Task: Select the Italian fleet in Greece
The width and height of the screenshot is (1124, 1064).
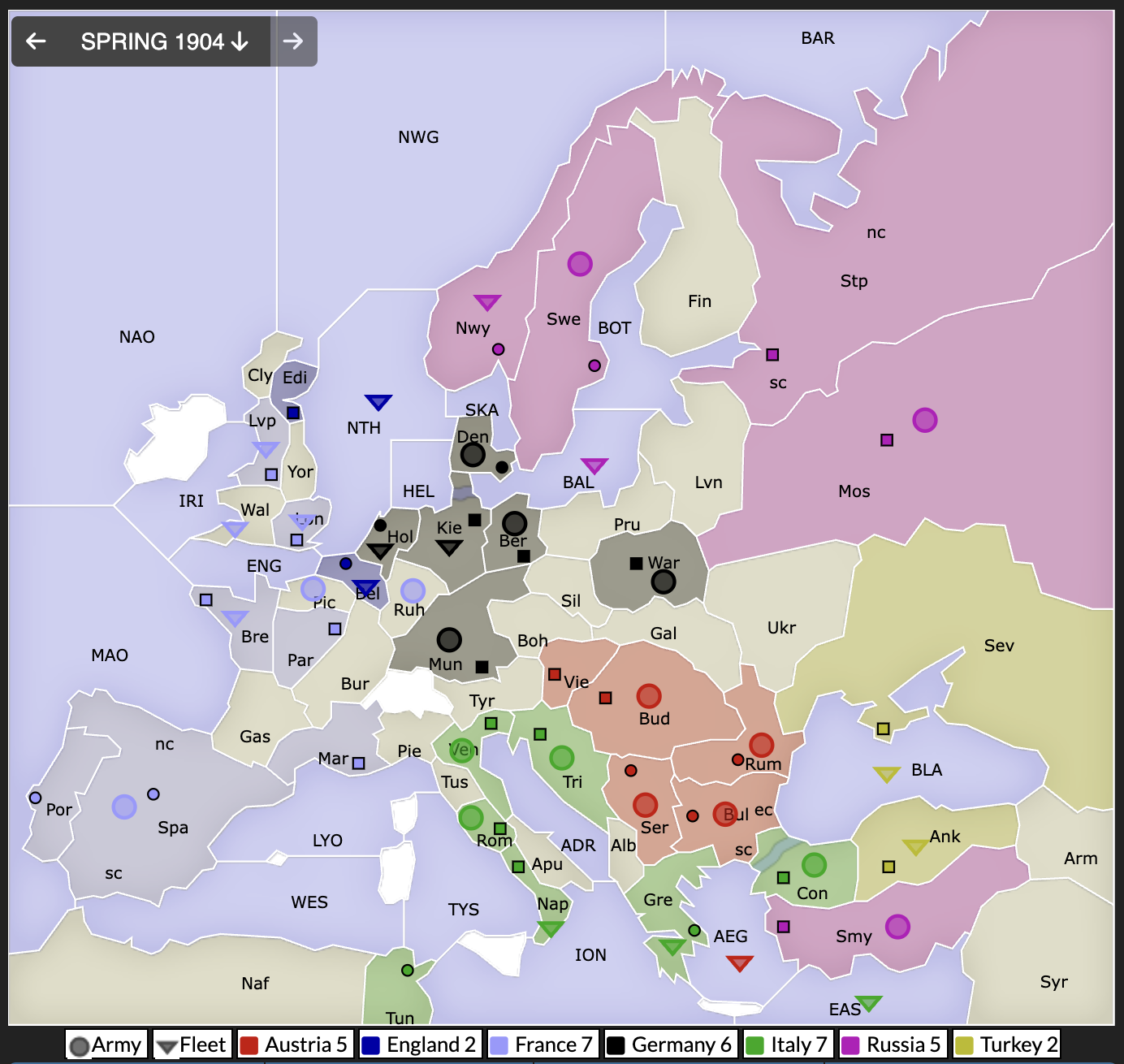Action: pyautogui.click(x=672, y=946)
